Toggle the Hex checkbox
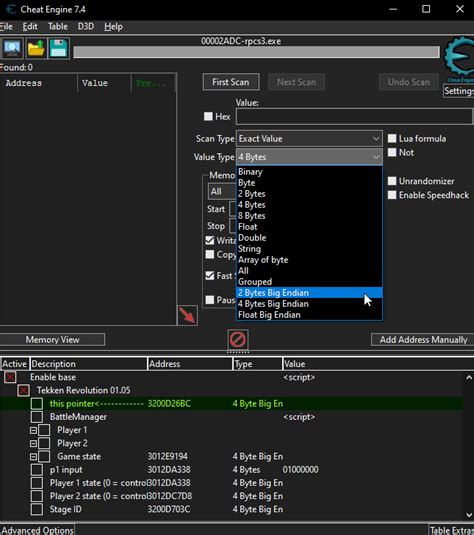Screen dimensions: 474x535 coord(208,116)
